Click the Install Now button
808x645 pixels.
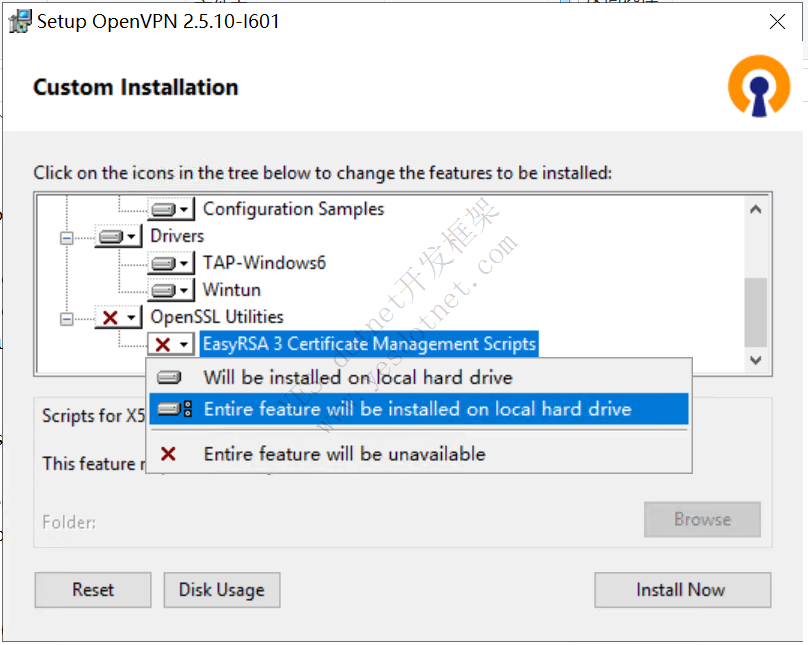pos(682,589)
